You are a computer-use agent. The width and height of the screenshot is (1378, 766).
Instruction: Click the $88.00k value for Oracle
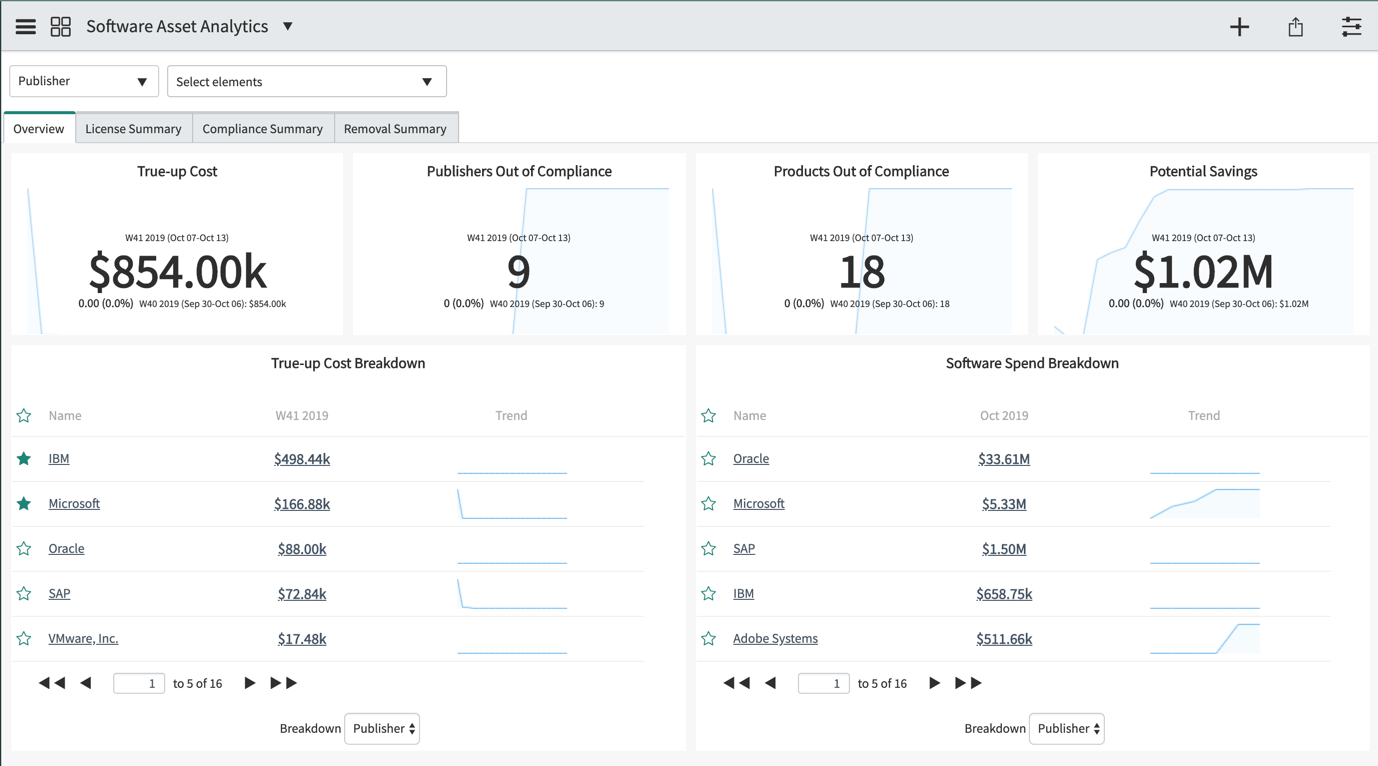pyautogui.click(x=302, y=549)
